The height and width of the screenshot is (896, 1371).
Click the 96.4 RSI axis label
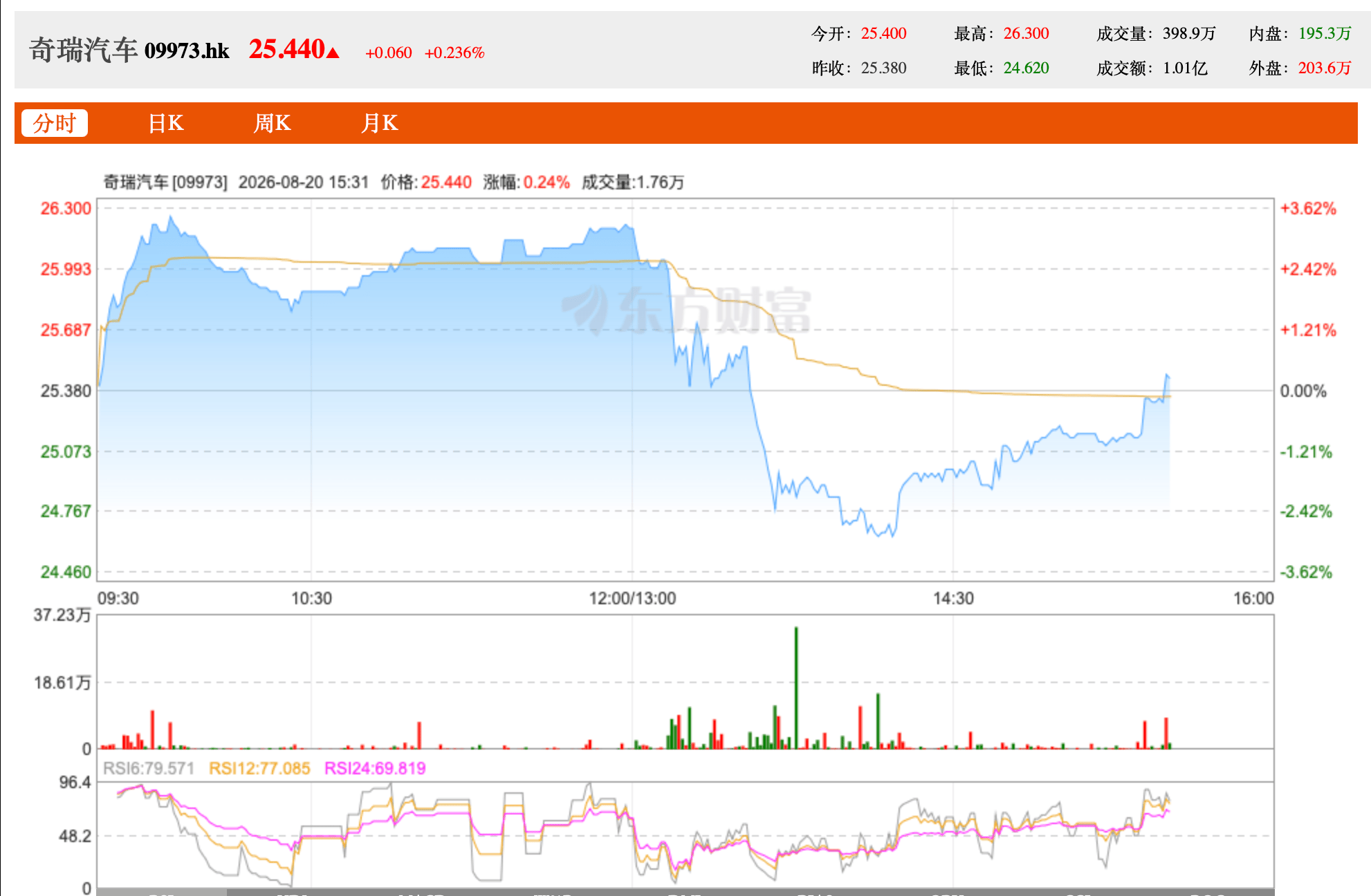click(x=75, y=782)
